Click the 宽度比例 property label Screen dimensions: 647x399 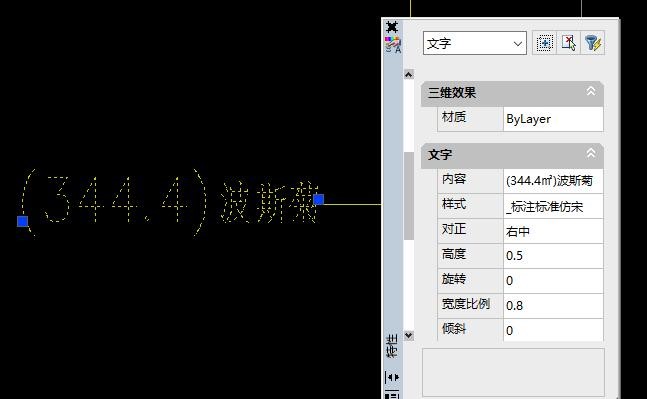466,304
